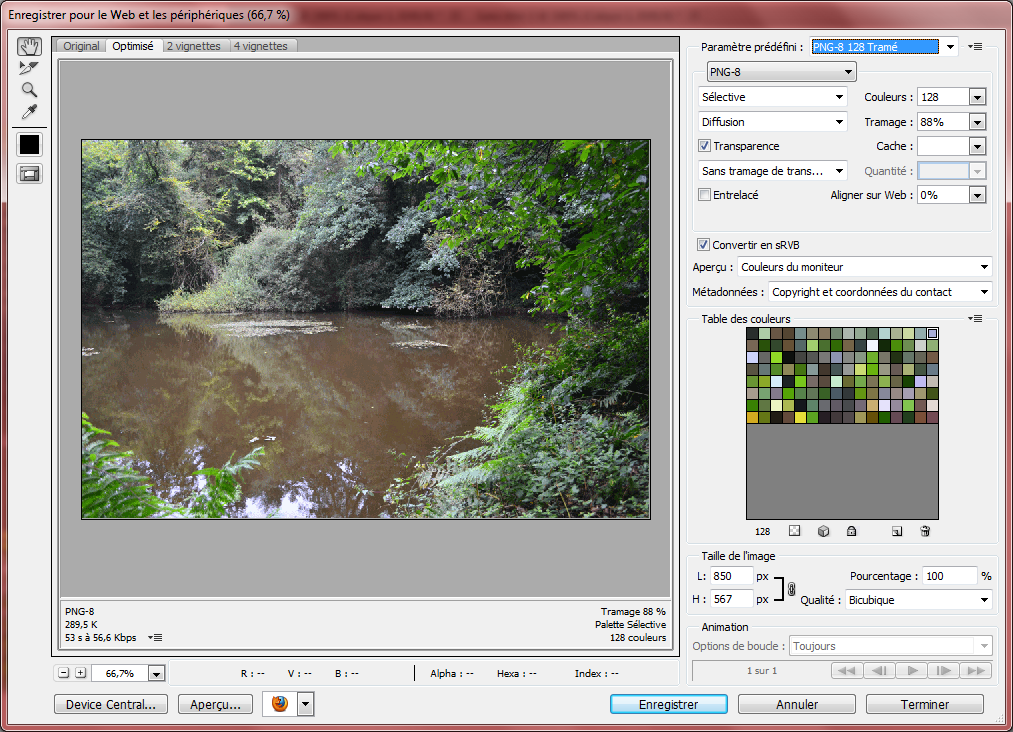
Task: Expand the Diffusion dithering dropdown
Action: pos(773,122)
